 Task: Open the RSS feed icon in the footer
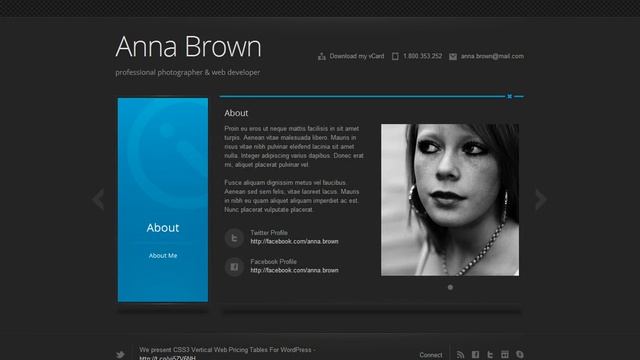460,355
